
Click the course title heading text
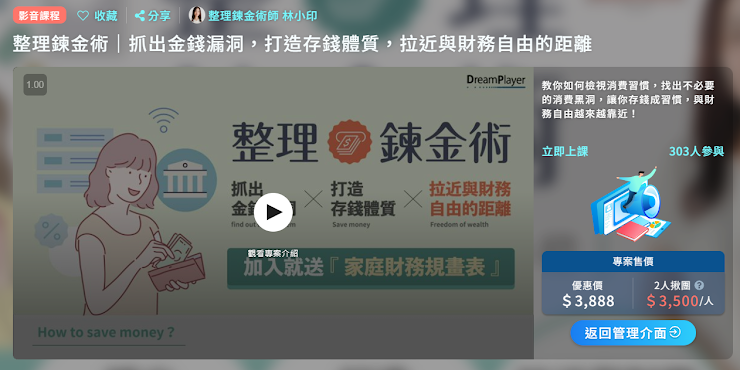pos(302,44)
